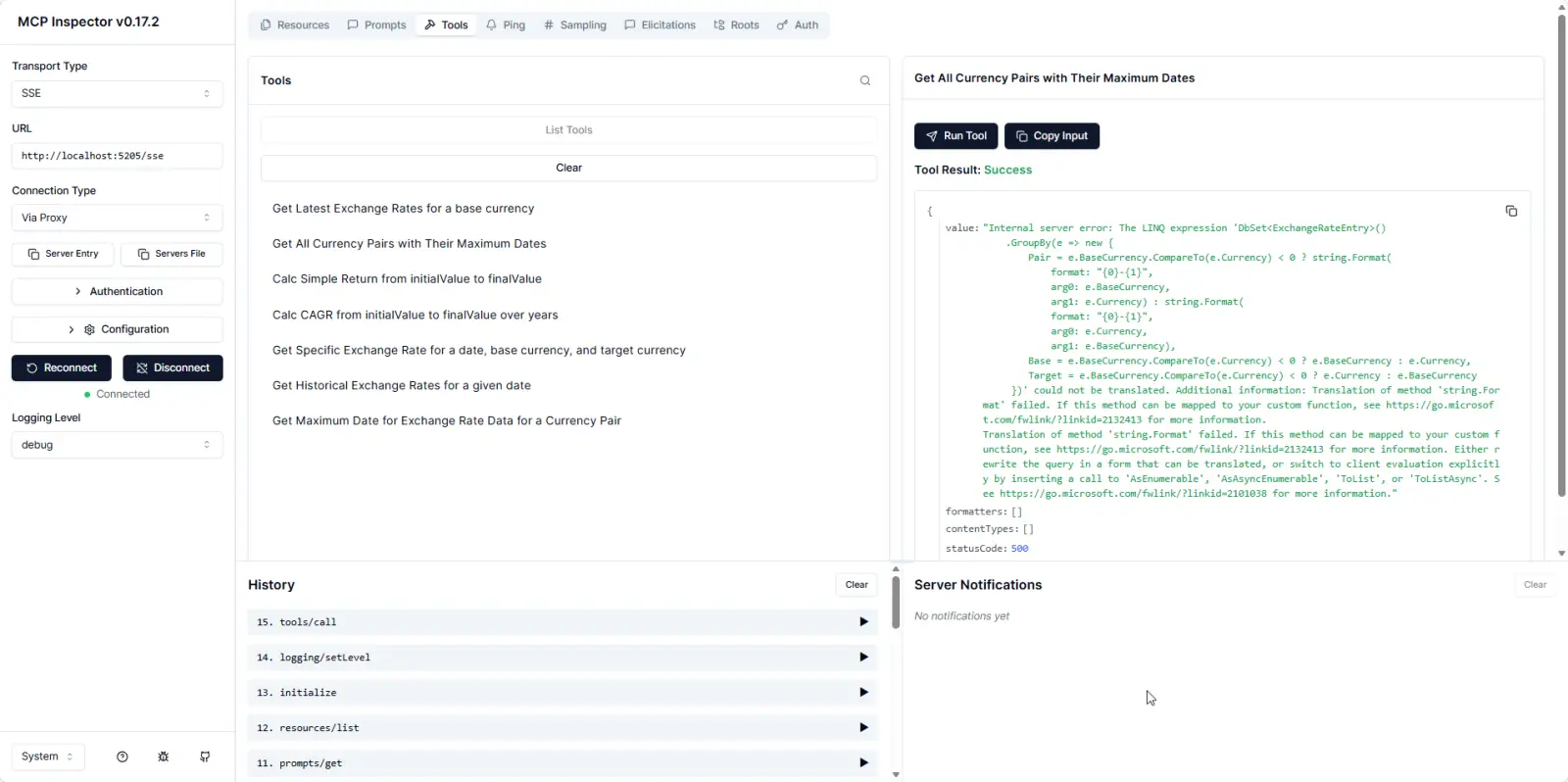Viewport: 1568px width, 782px height.
Task: Copy the tool result JSON output
Action: pyautogui.click(x=1510, y=212)
